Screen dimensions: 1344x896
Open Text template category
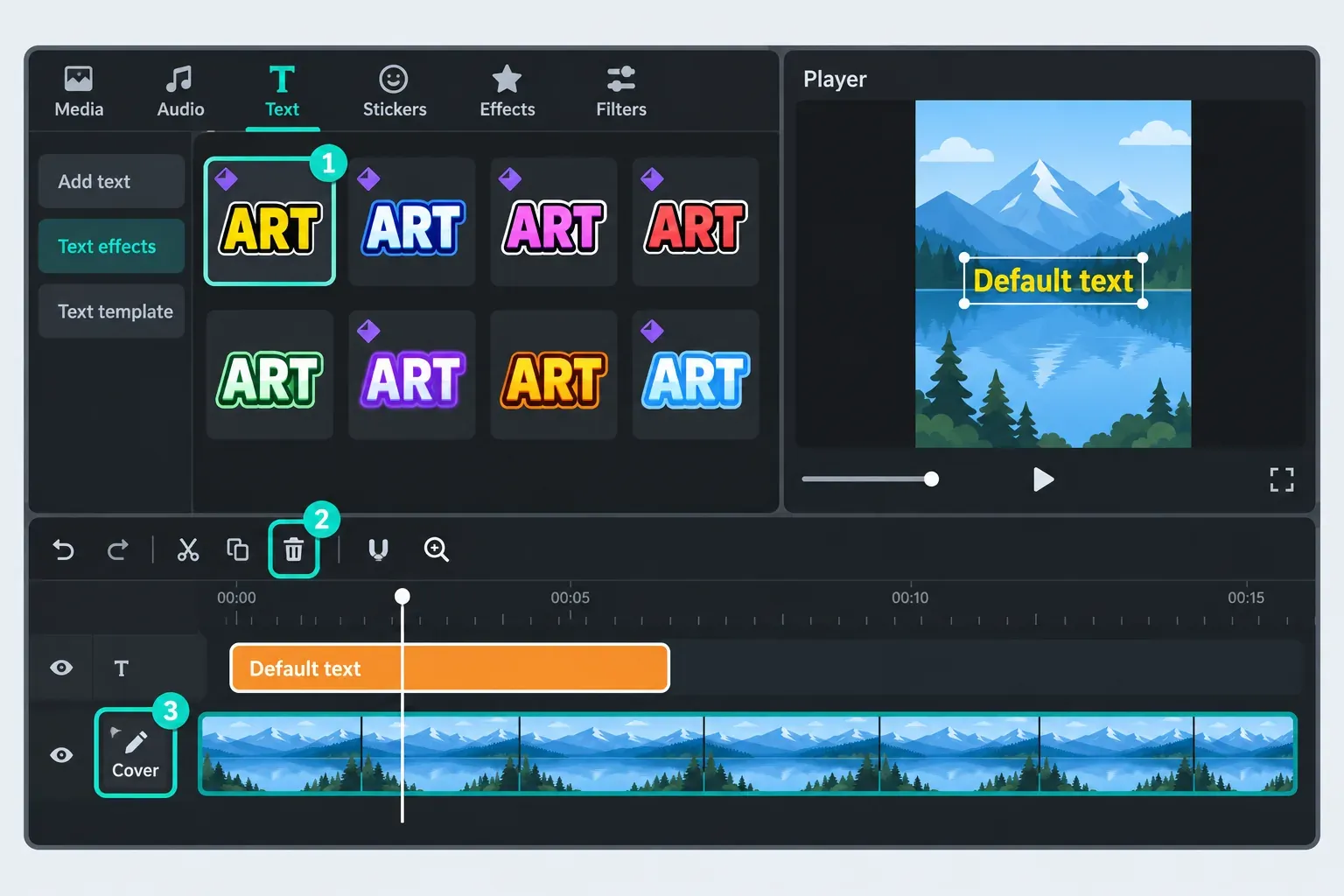[111, 311]
